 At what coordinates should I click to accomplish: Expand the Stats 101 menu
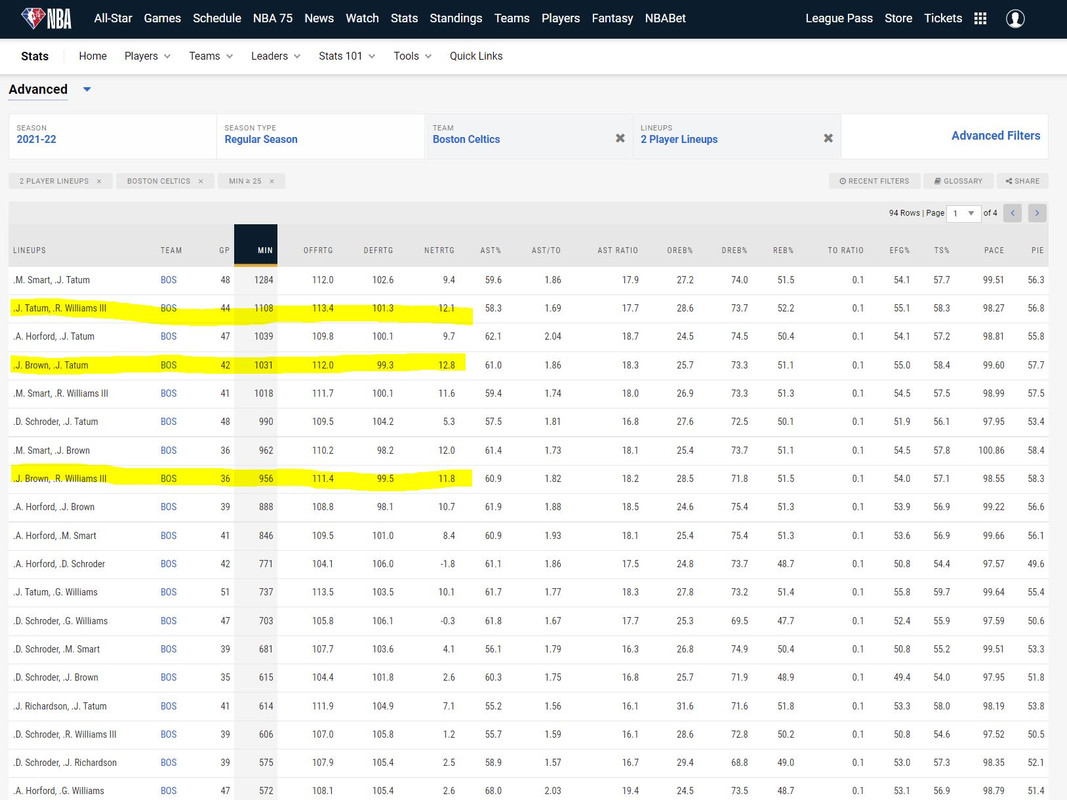coord(347,56)
